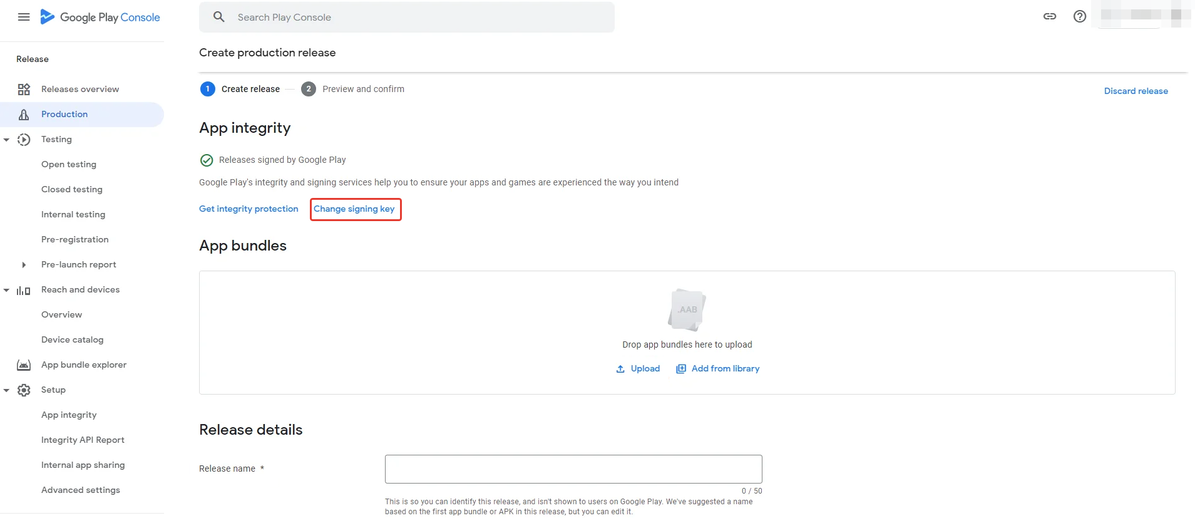Click Discard release link
Image resolution: width=1200 pixels, height=518 pixels.
pyautogui.click(x=1136, y=91)
